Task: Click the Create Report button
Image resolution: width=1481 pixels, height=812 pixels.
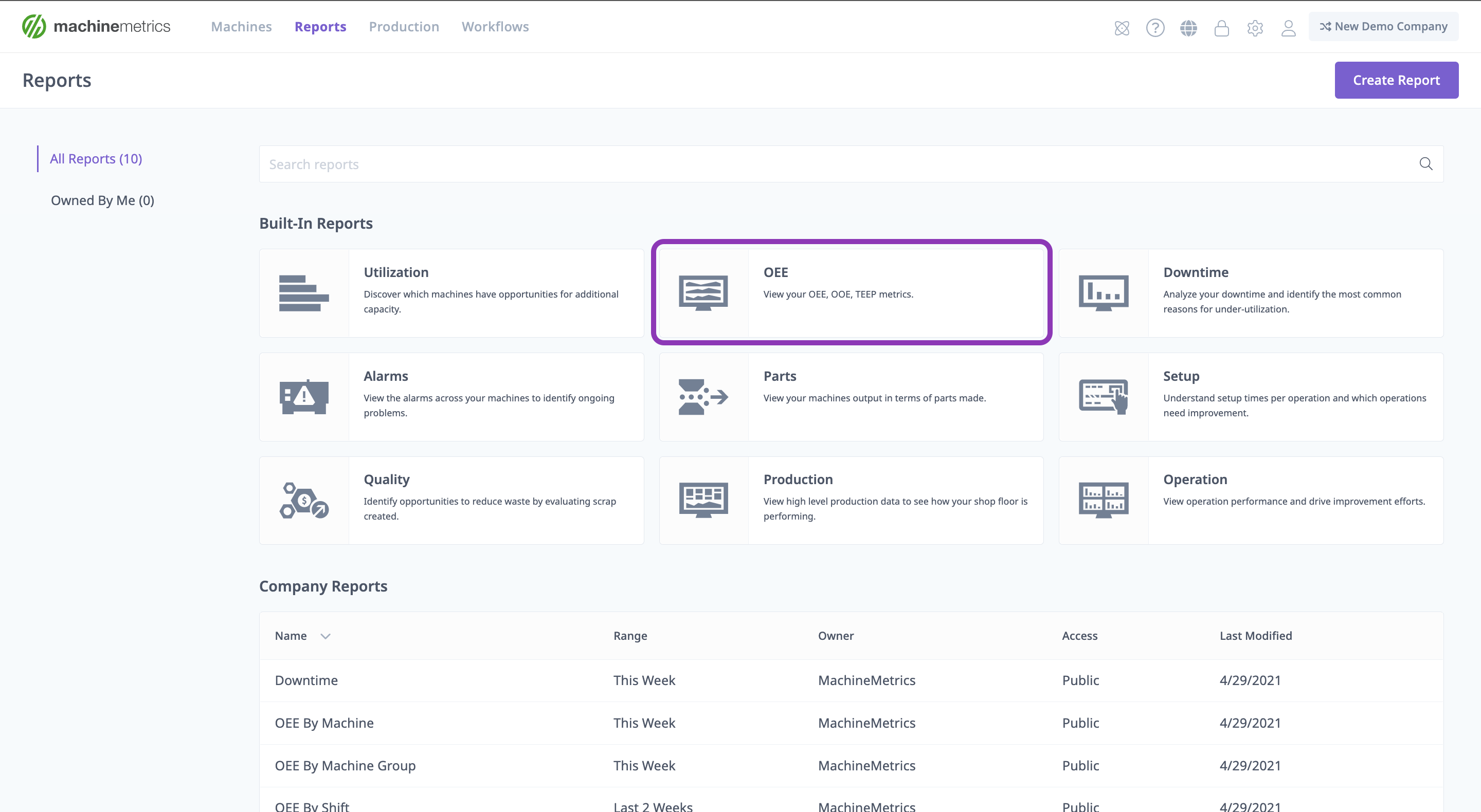Action: click(x=1397, y=80)
